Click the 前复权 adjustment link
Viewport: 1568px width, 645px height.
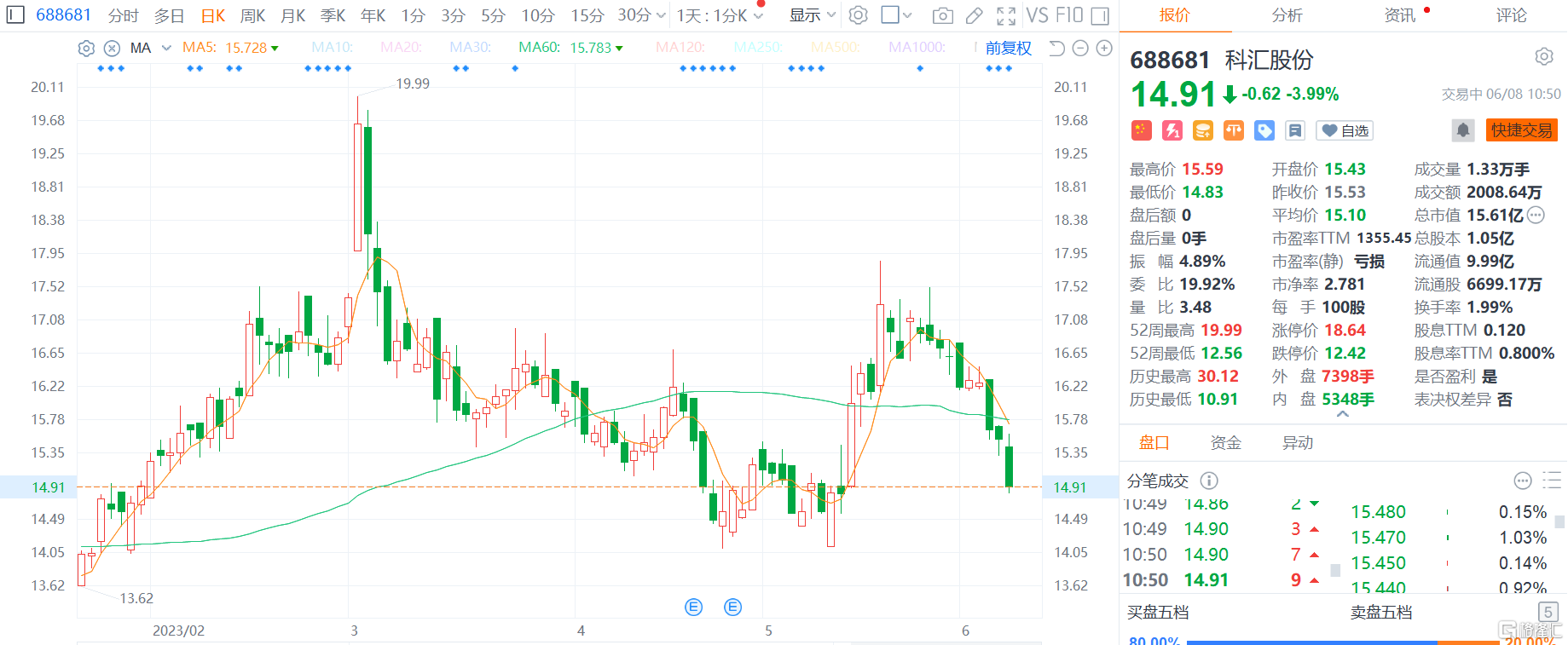click(x=1009, y=49)
